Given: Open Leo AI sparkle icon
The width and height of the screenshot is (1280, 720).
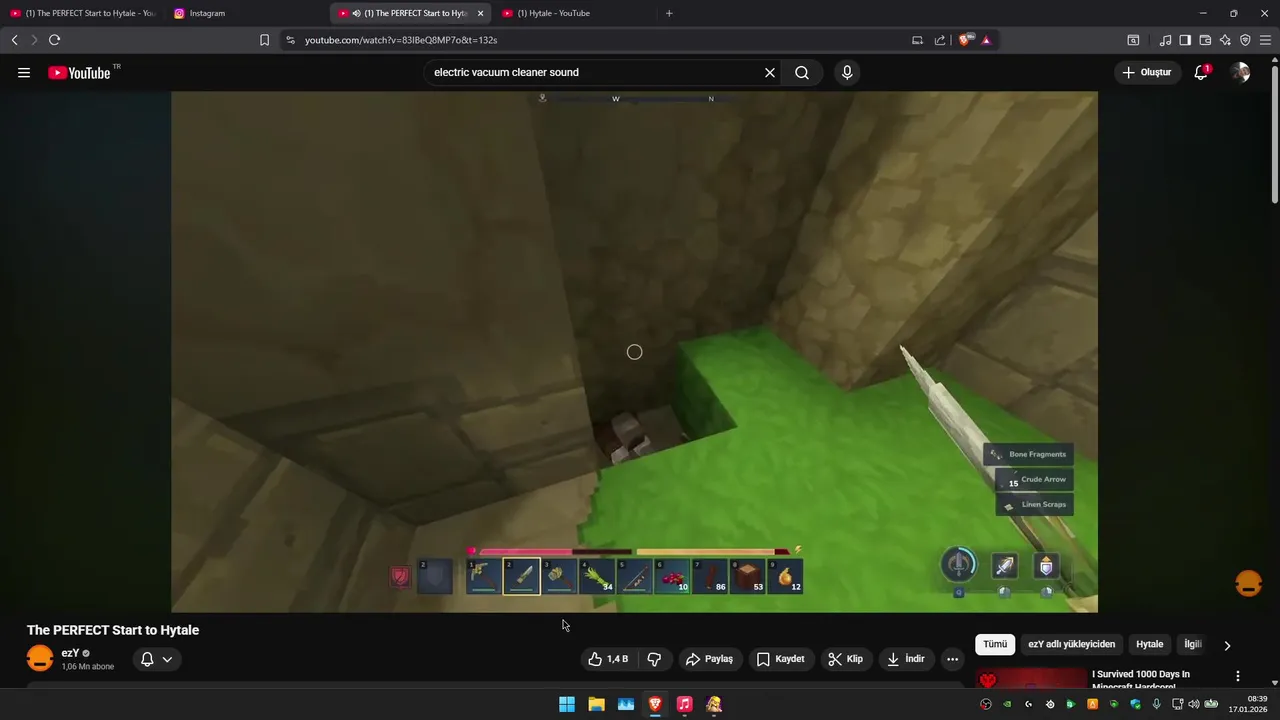Looking at the screenshot, I should pyautogui.click(x=1225, y=40).
